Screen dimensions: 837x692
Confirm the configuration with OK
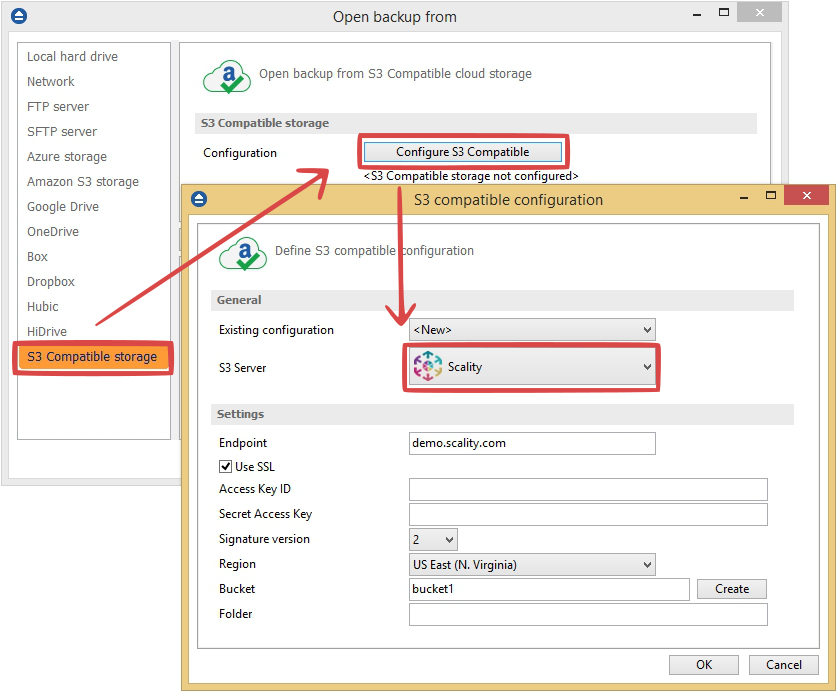pyautogui.click(x=704, y=665)
